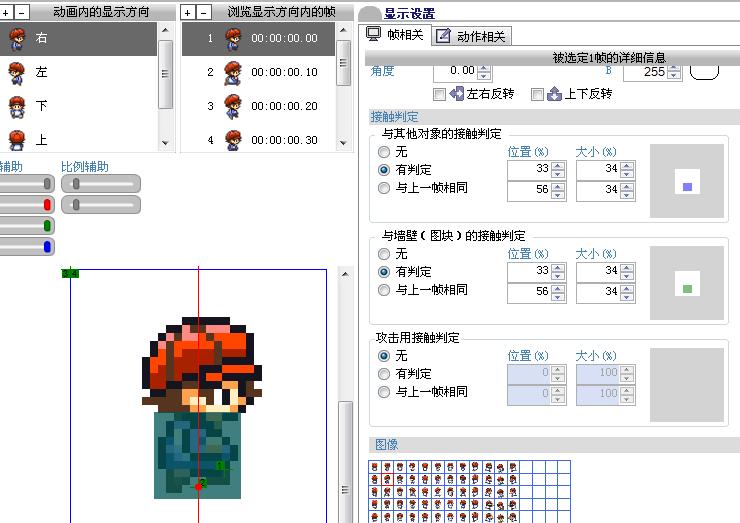
Task: Click the down arrow of frames list scrollbar
Action: point(343,143)
